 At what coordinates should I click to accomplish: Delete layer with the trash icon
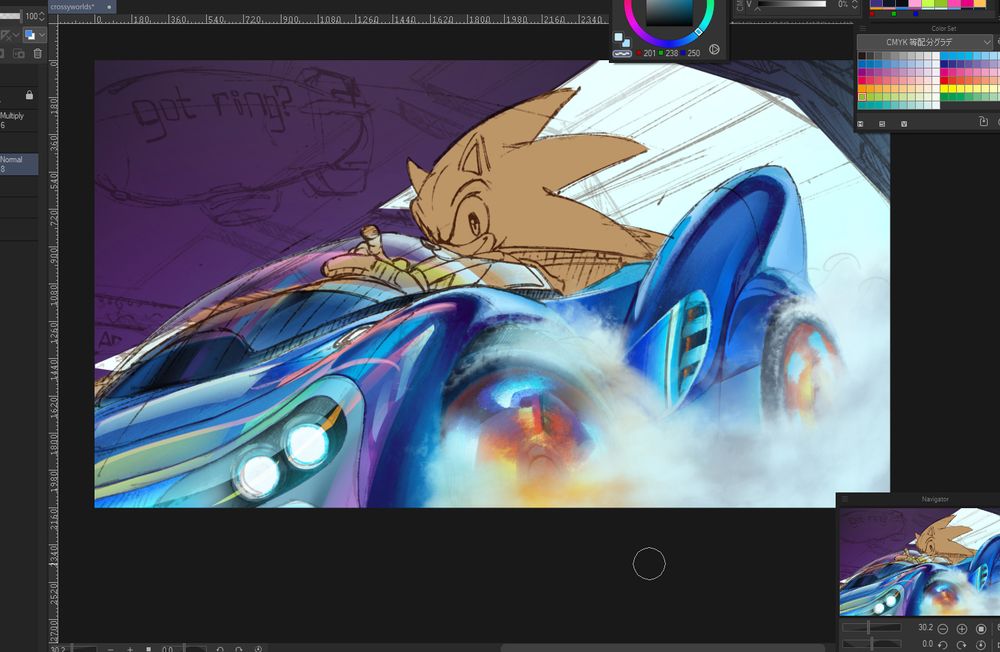38,54
